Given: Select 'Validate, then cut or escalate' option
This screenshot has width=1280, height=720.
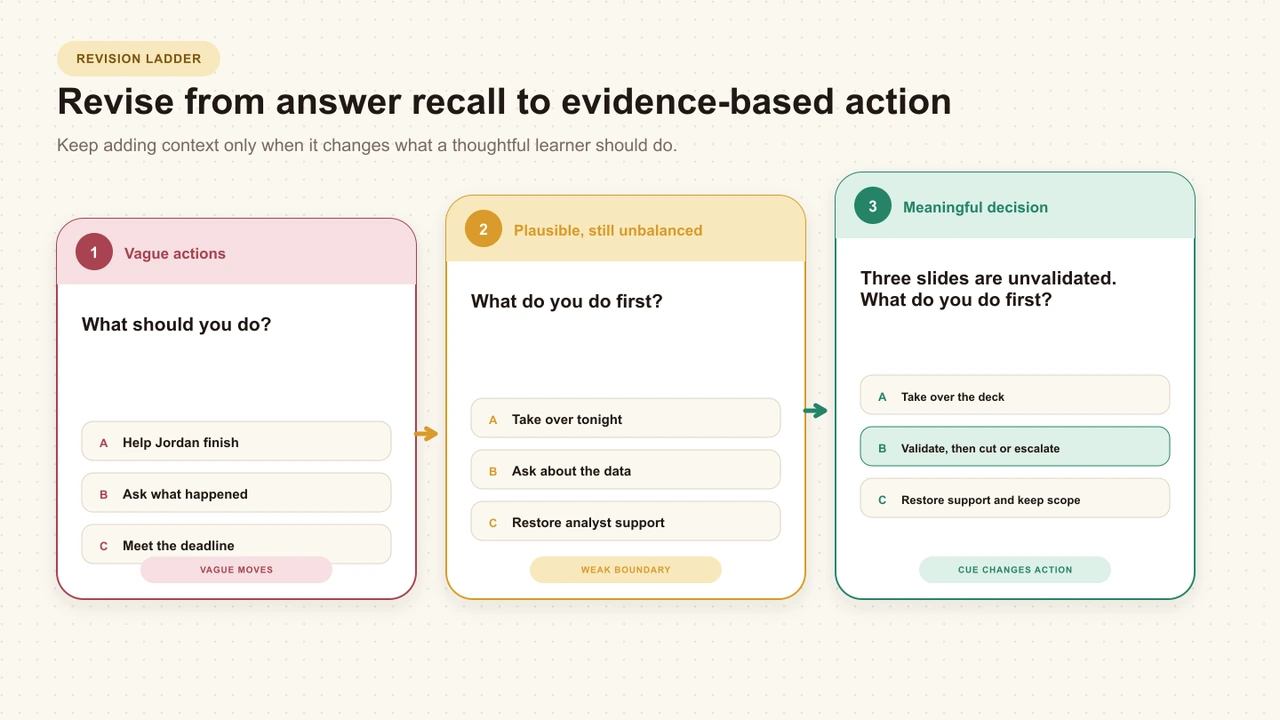Looking at the screenshot, I should (x=1014, y=448).
